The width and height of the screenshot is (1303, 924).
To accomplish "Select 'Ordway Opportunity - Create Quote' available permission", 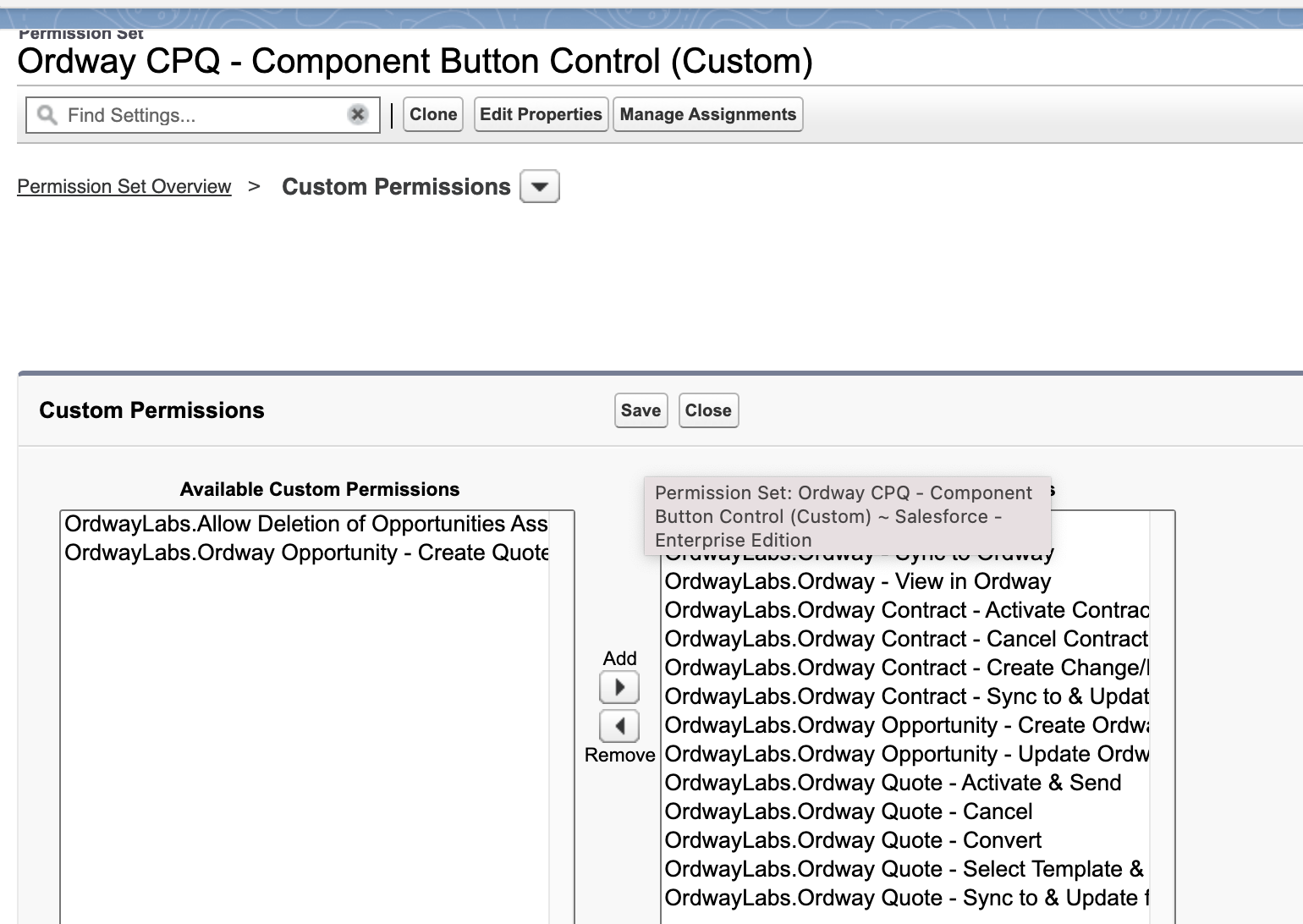I will (306, 553).
